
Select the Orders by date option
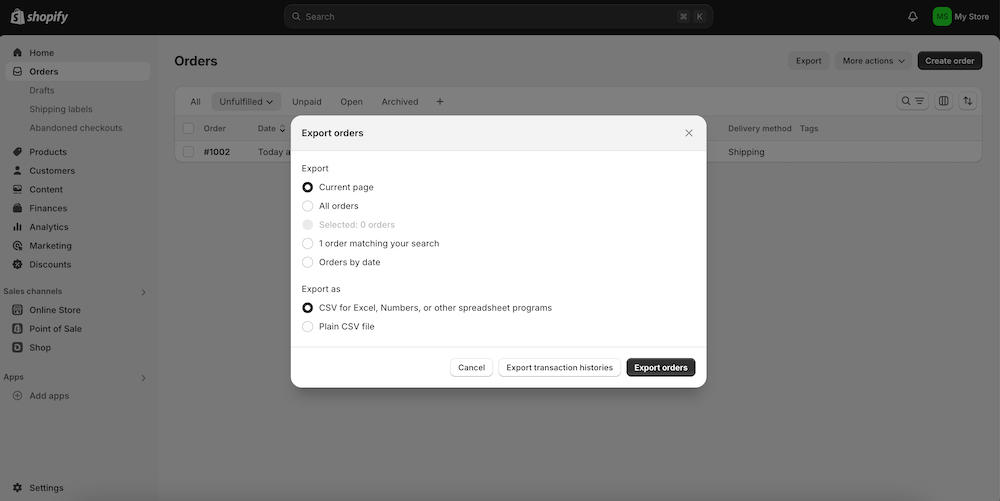point(307,262)
